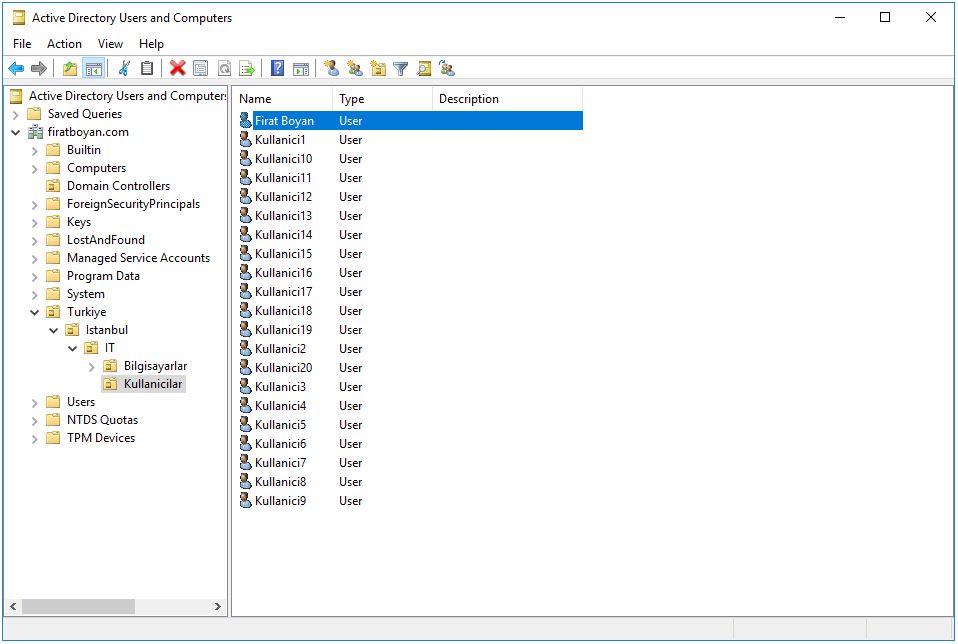Click the Filter funnel icon
The width and height of the screenshot is (958, 644).
click(x=401, y=68)
